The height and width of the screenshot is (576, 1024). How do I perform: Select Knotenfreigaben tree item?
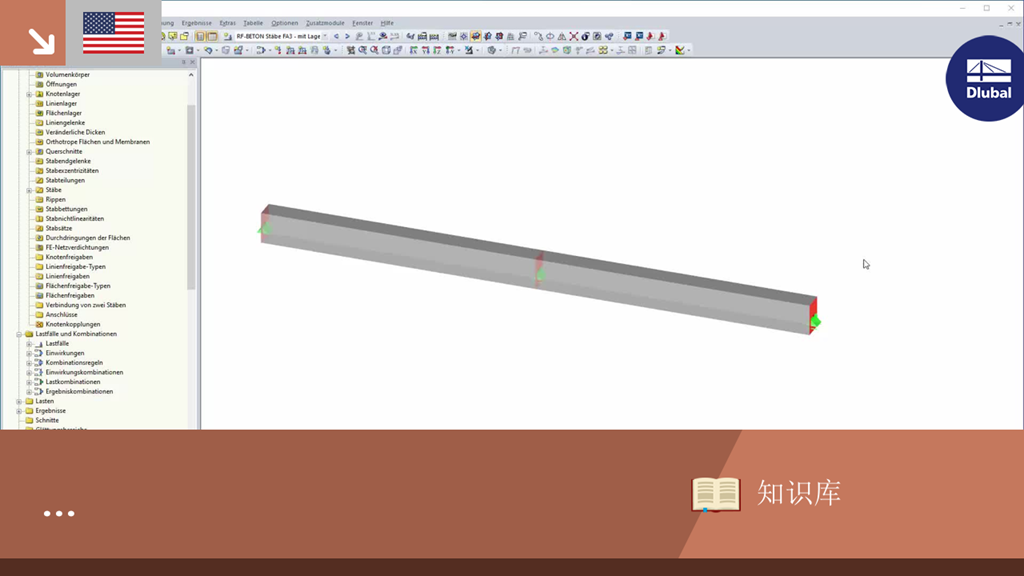pyautogui.click(x=69, y=257)
